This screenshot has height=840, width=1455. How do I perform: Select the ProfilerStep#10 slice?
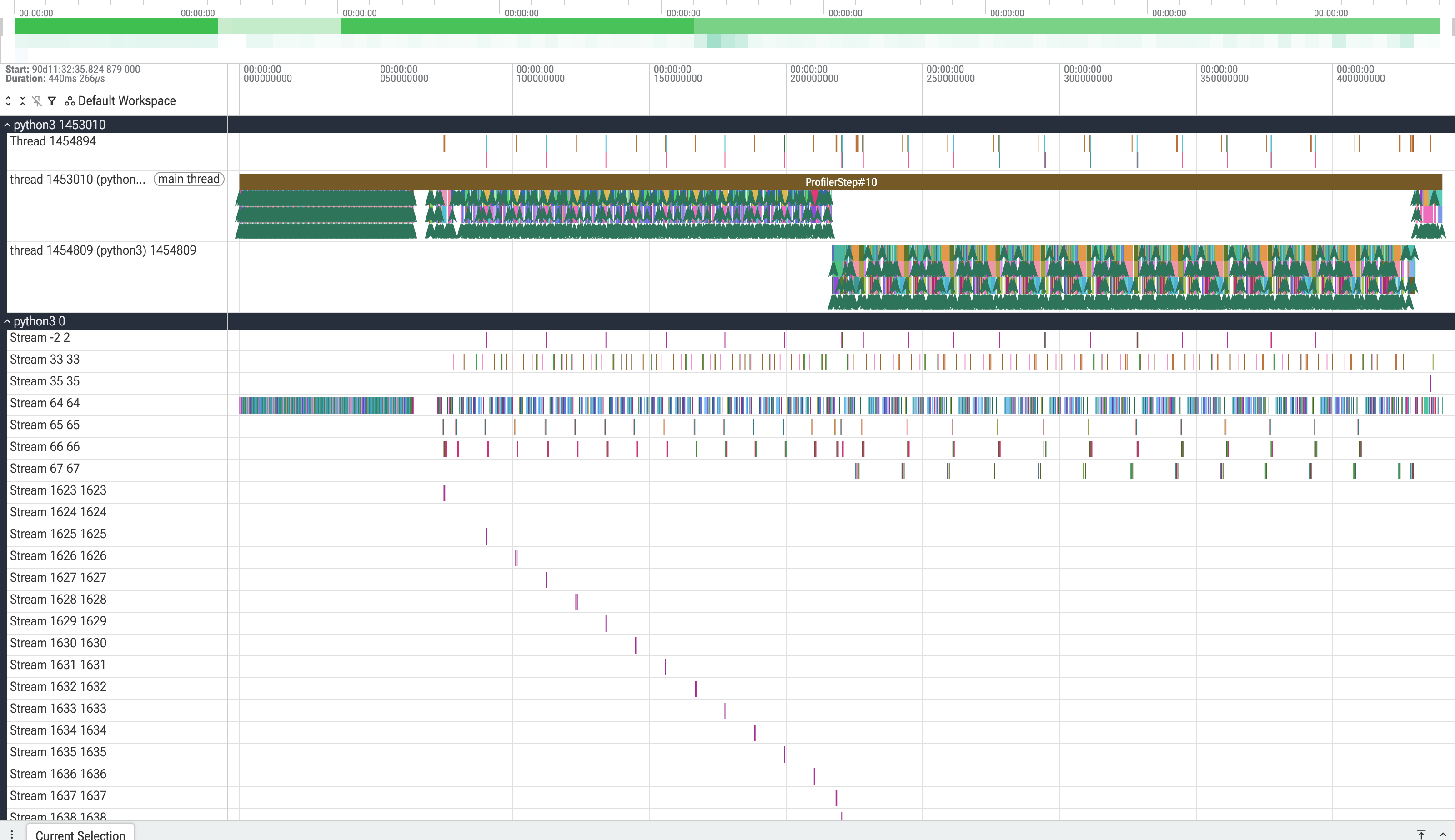tap(841, 182)
